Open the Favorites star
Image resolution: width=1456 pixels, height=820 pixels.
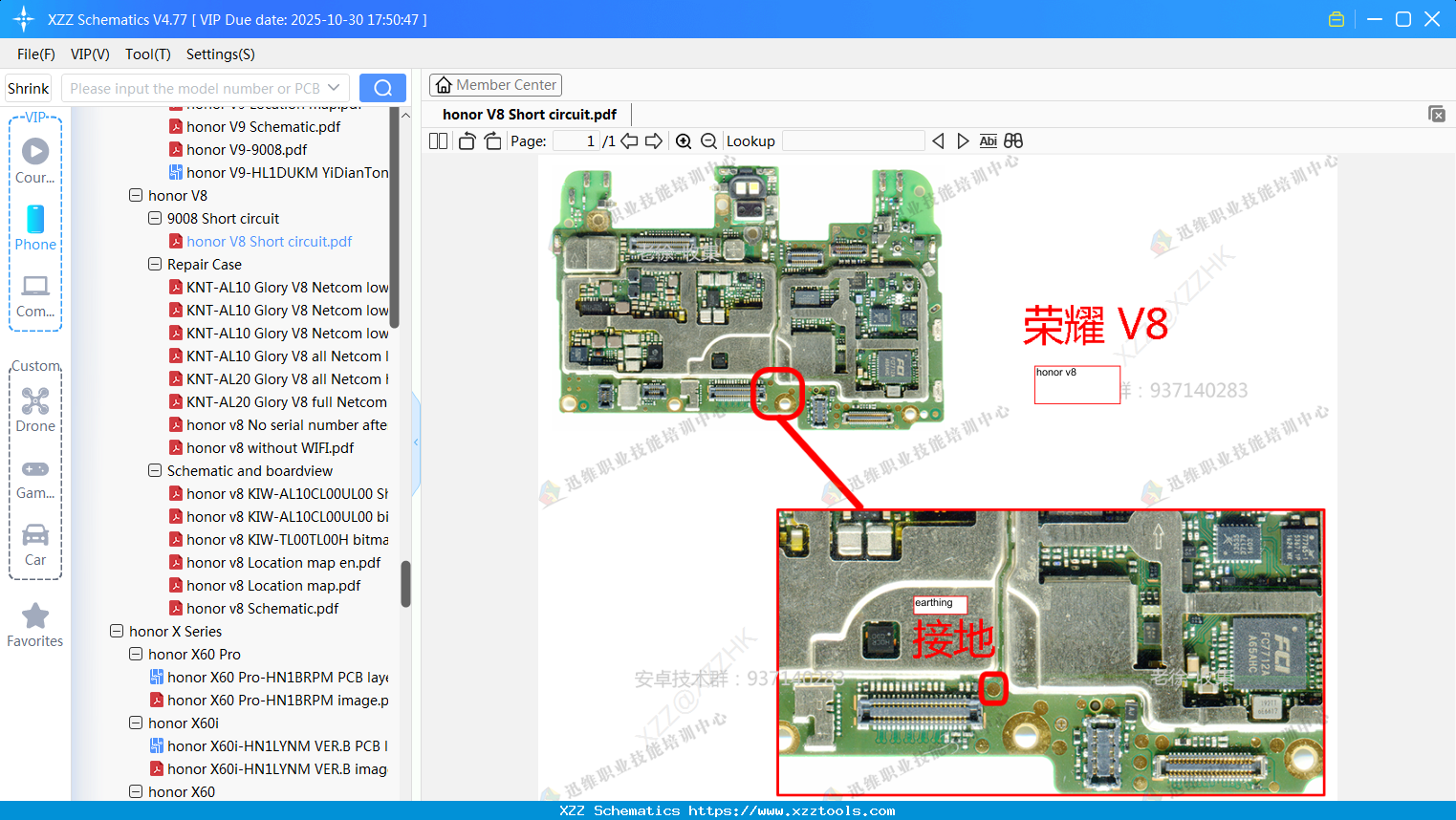click(35, 625)
